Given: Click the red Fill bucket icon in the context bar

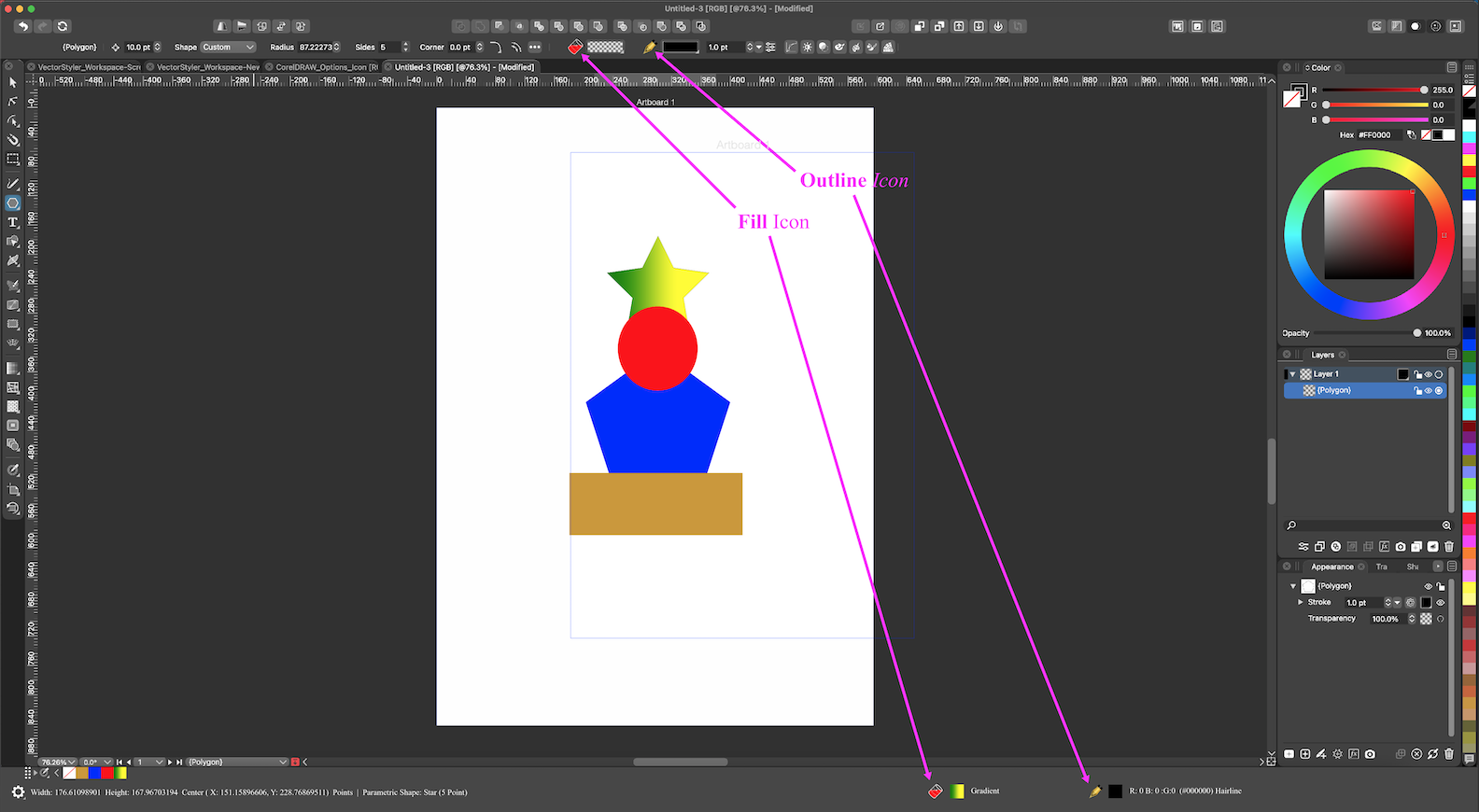Looking at the screenshot, I should coord(575,47).
